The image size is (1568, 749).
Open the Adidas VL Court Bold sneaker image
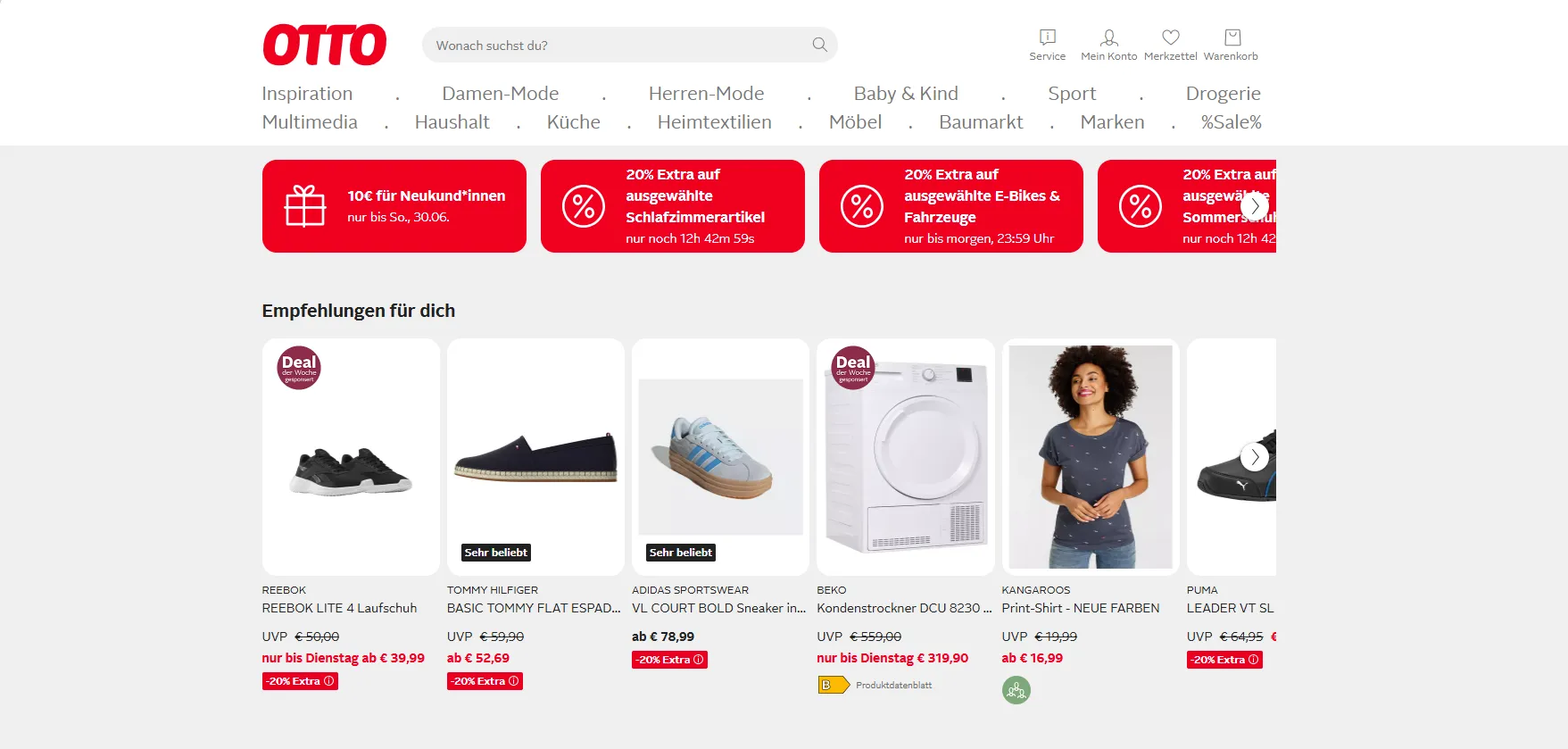[x=720, y=457]
